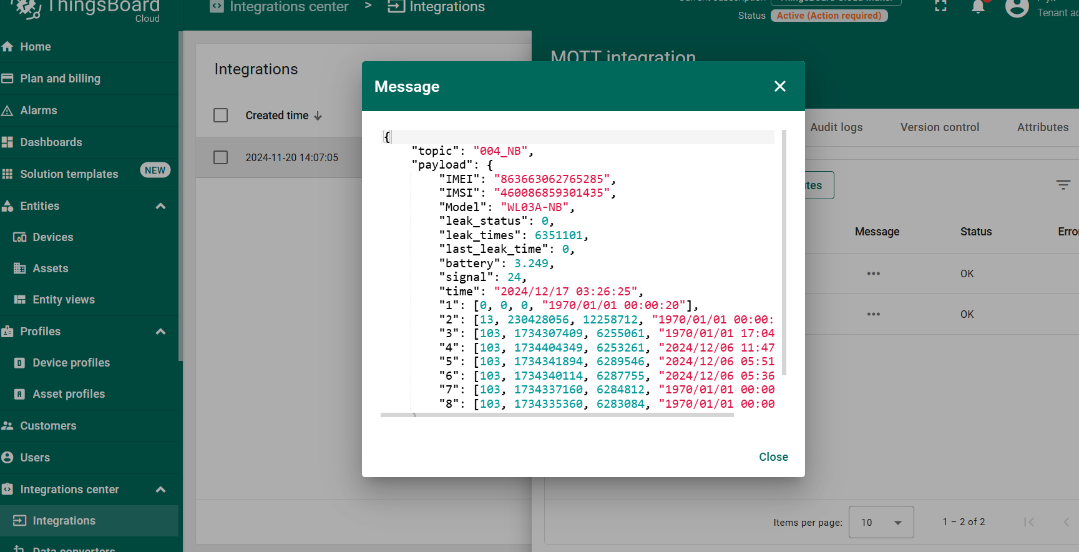The width and height of the screenshot is (1079, 552).
Task: Switch to Version control tab
Action: [x=939, y=127]
